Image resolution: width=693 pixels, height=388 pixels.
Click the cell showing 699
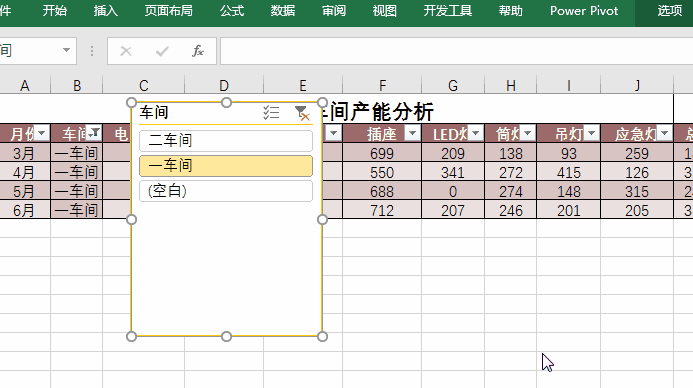pos(382,153)
